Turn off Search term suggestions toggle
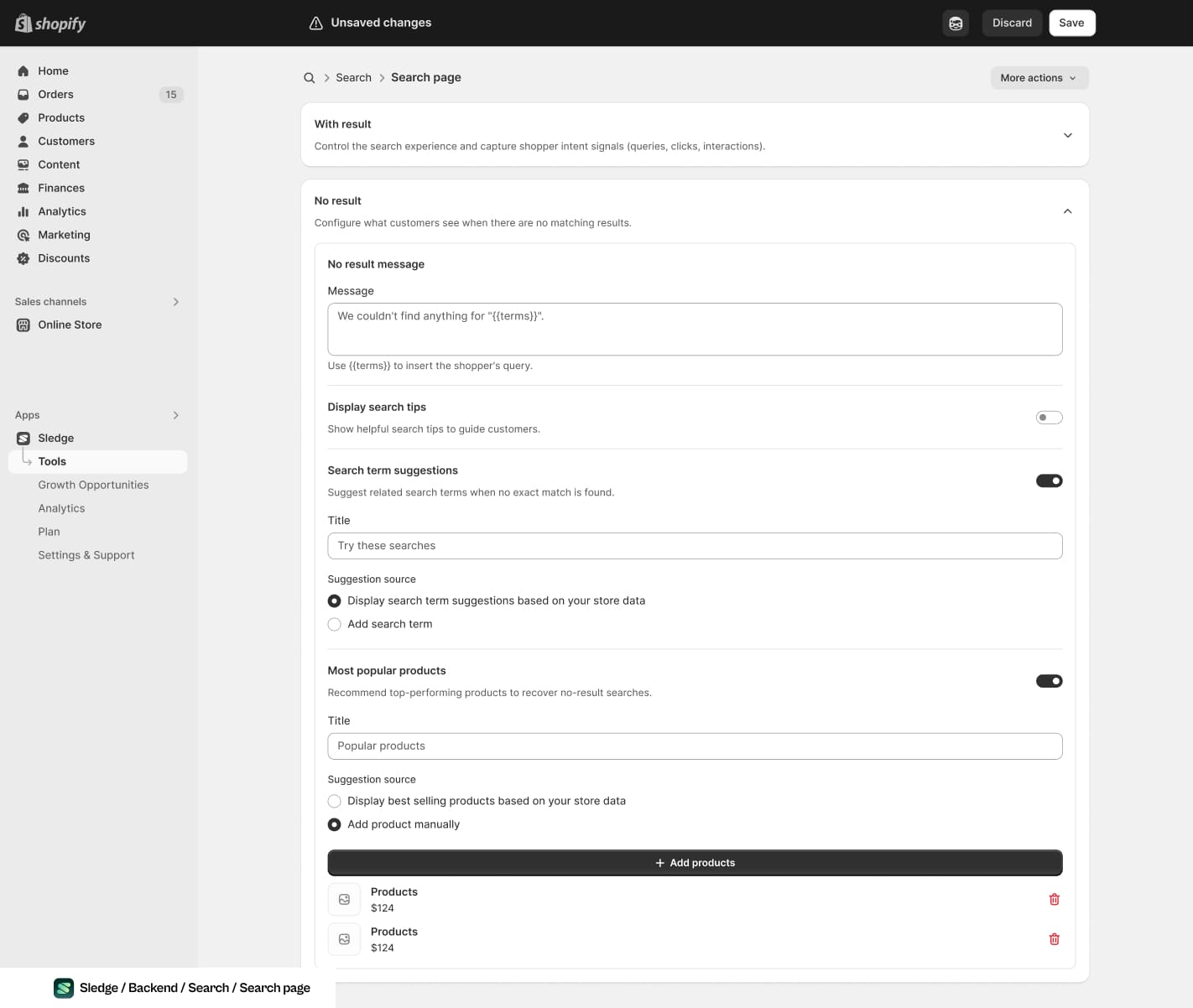The width and height of the screenshot is (1193, 1008). click(x=1050, y=481)
